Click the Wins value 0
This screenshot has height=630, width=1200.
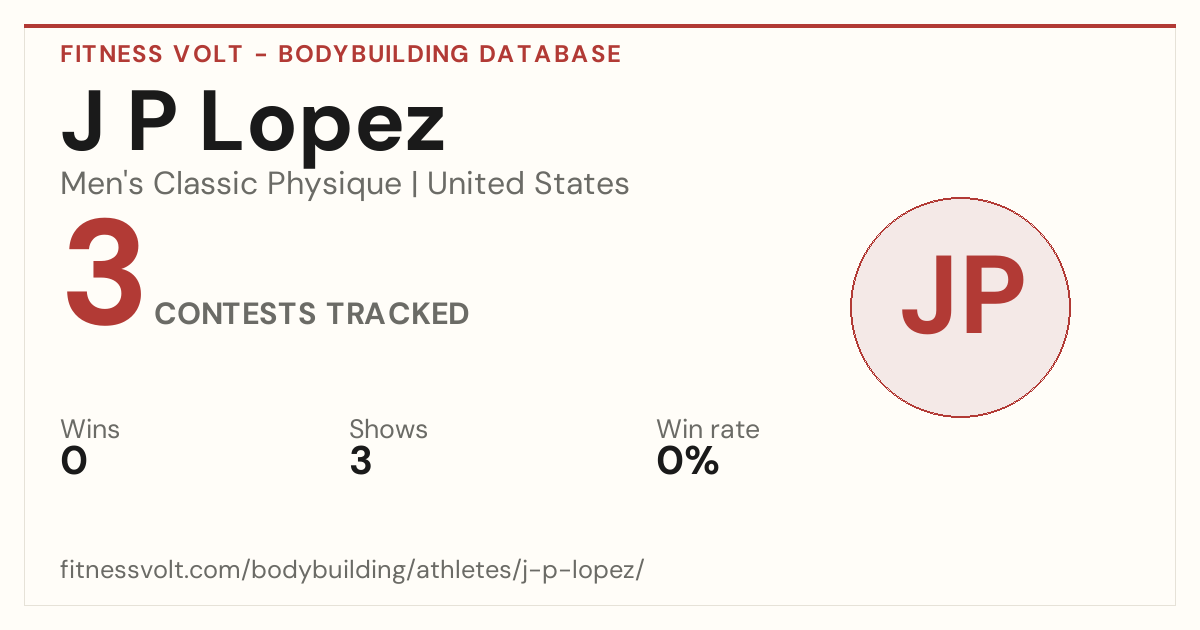(x=74, y=461)
